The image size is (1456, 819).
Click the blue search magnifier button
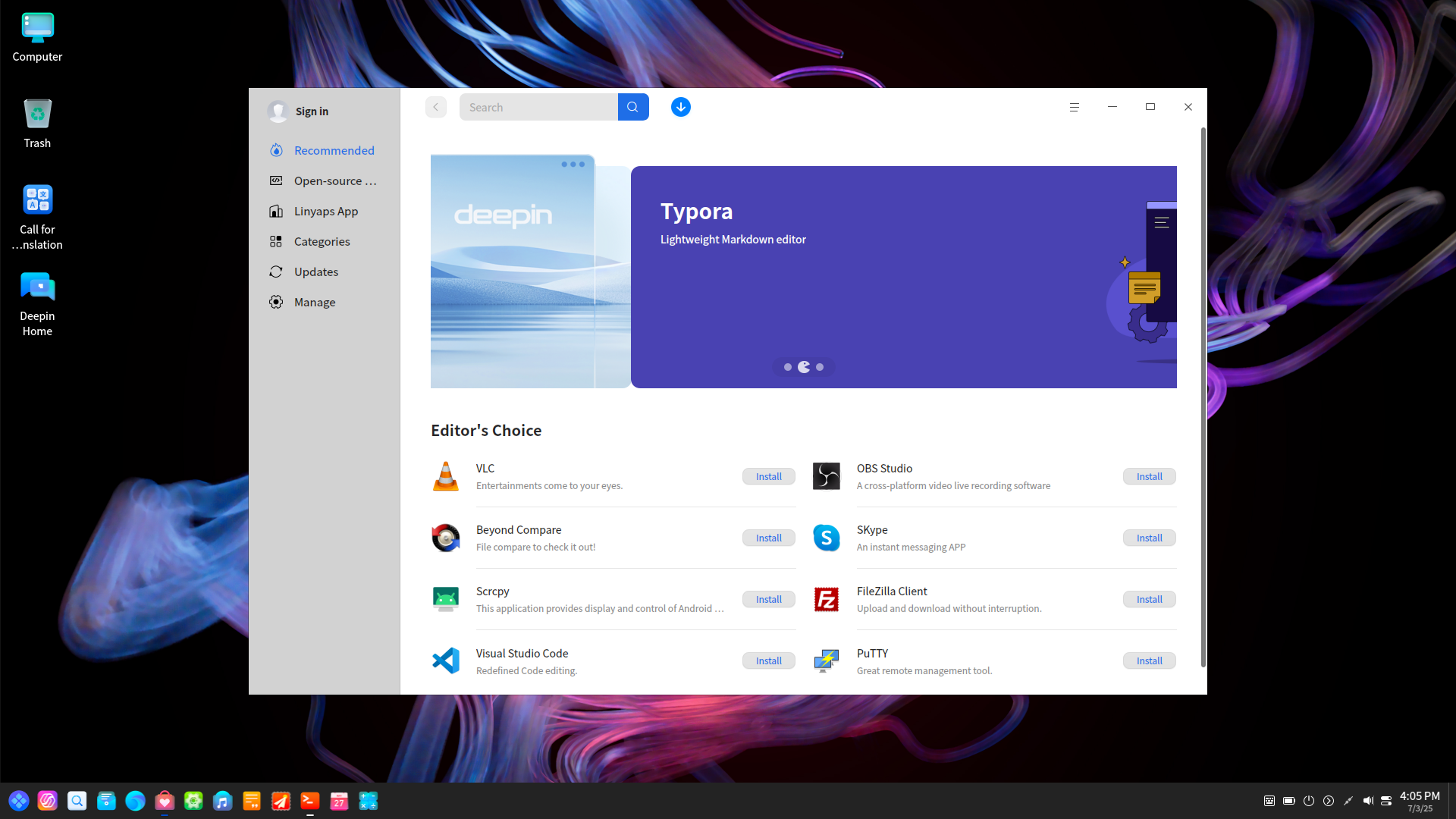[633, 107]
